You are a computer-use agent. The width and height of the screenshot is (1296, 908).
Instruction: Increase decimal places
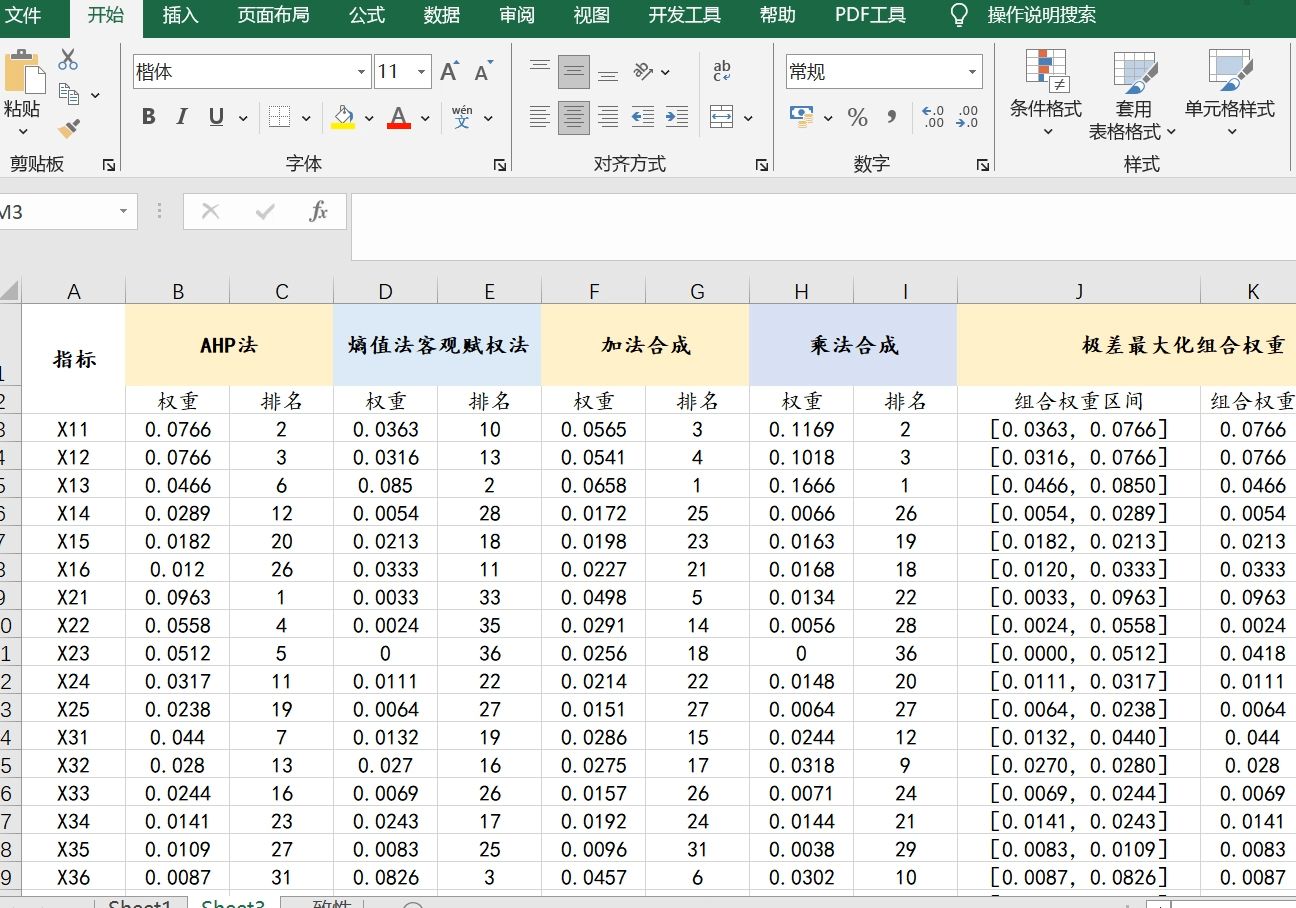click(933, 117)
